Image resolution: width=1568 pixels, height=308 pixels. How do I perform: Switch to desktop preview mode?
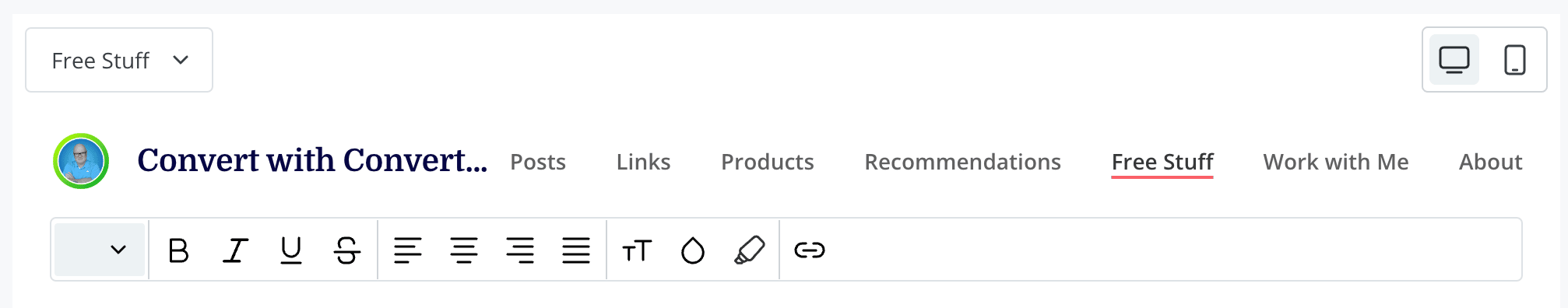coord(1454,60)
